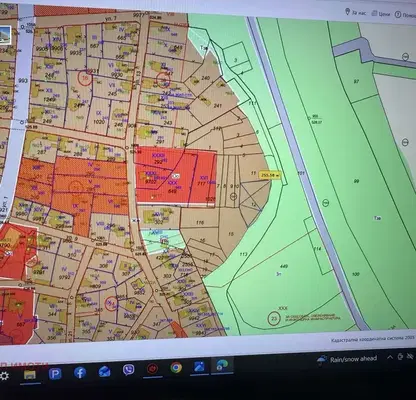Click the yellow 255.58 m measurement label

pyautogui.click(x=270, y=175)
